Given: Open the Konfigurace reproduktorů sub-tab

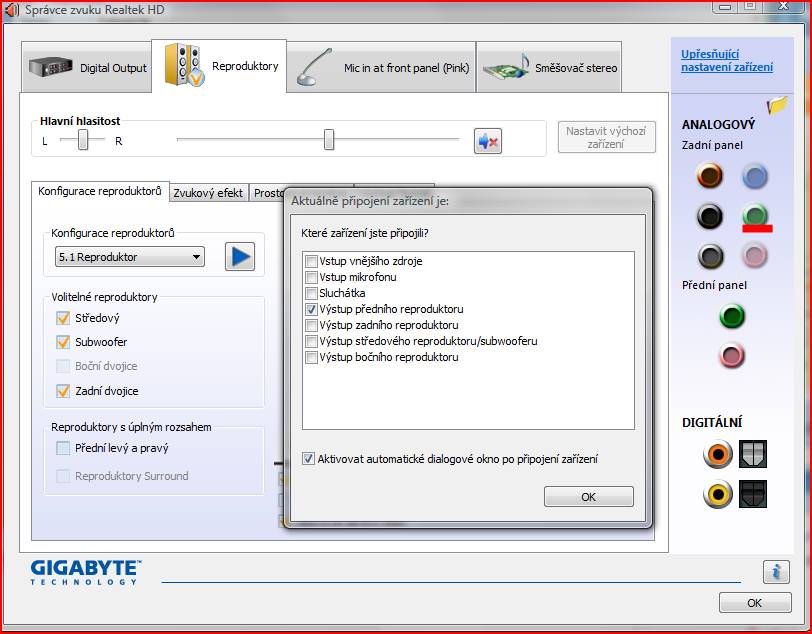Looking at the screenshot, I should (100, 191).
